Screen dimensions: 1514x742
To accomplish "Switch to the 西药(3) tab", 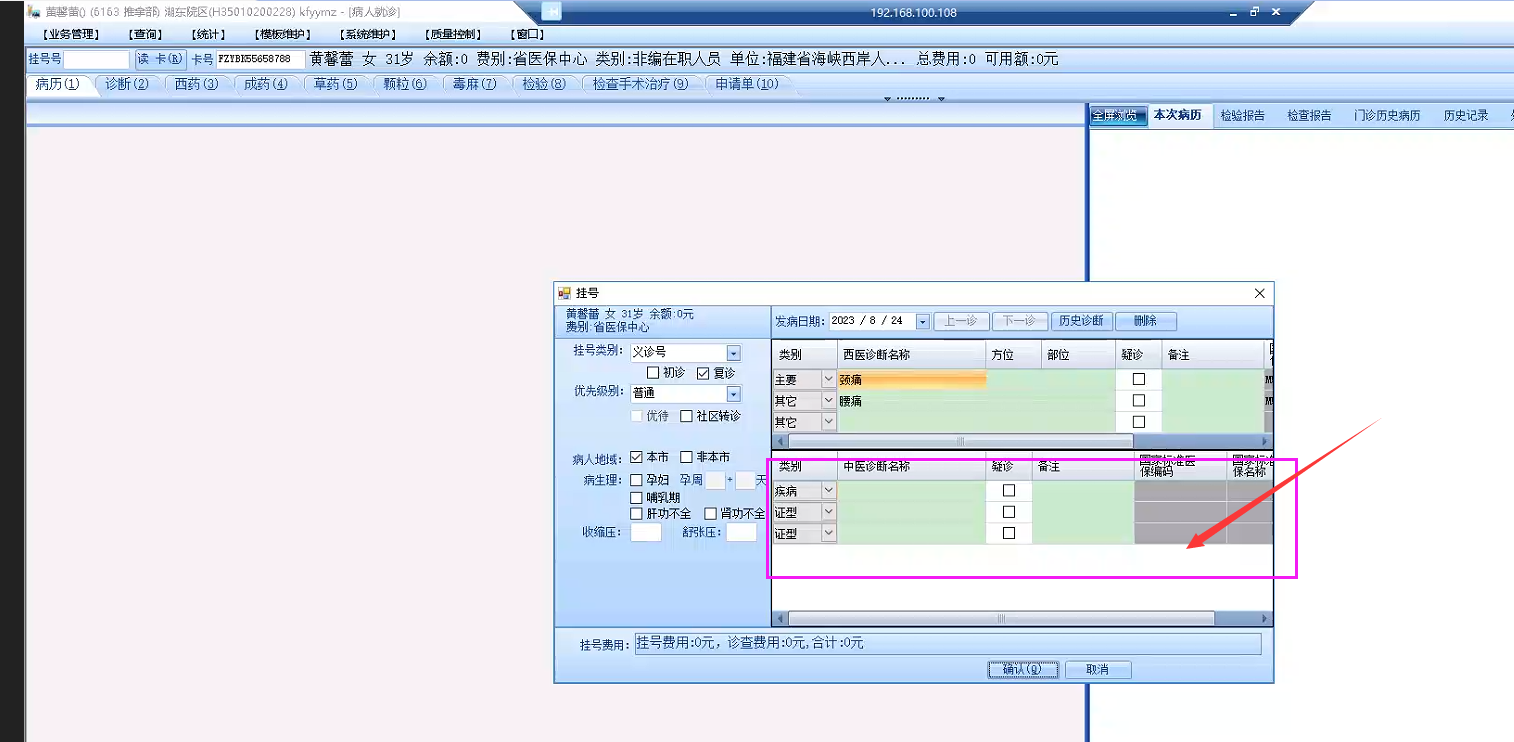I will 196,84.
